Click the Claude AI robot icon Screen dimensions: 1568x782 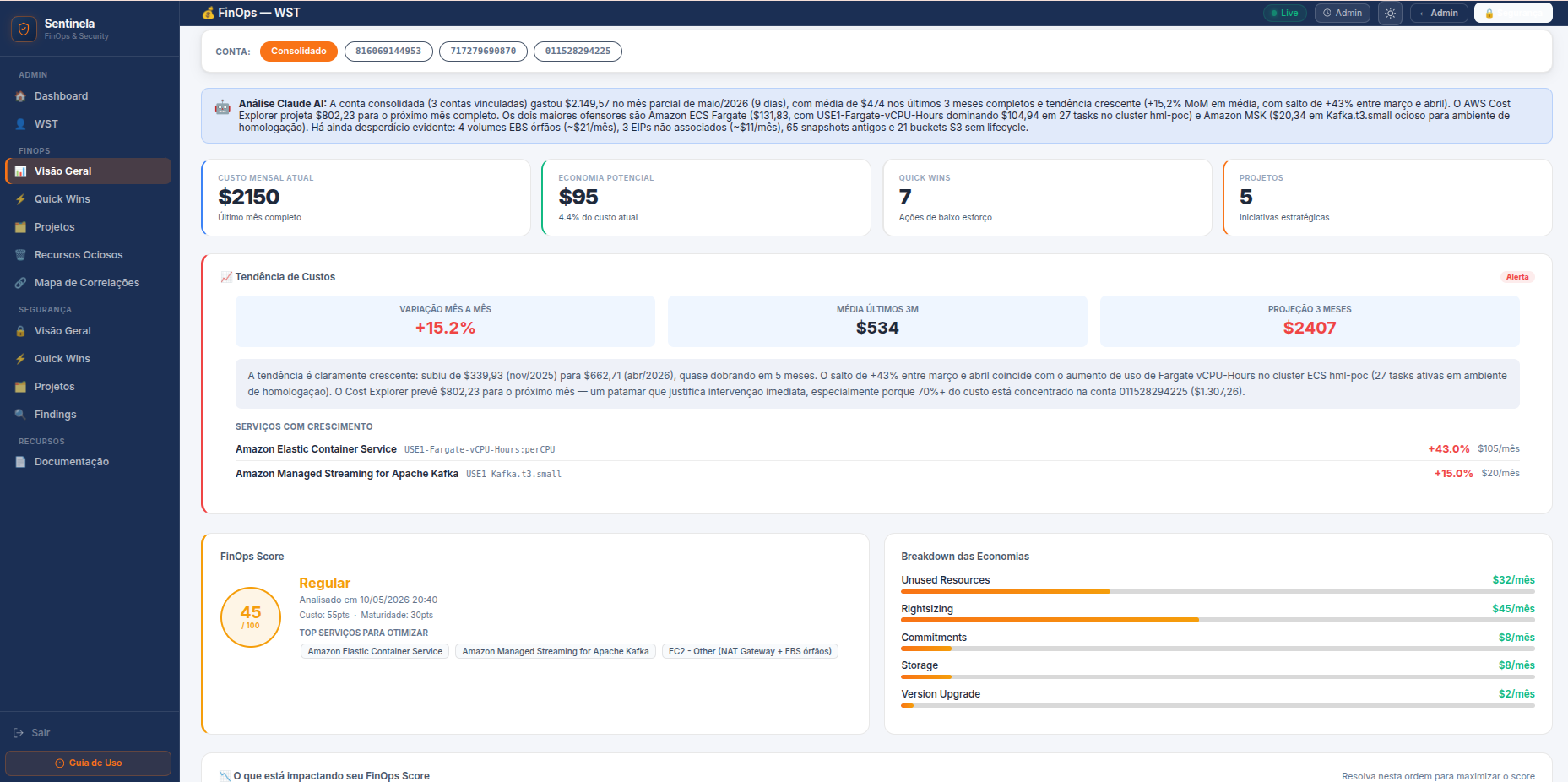tap(223, 107)
